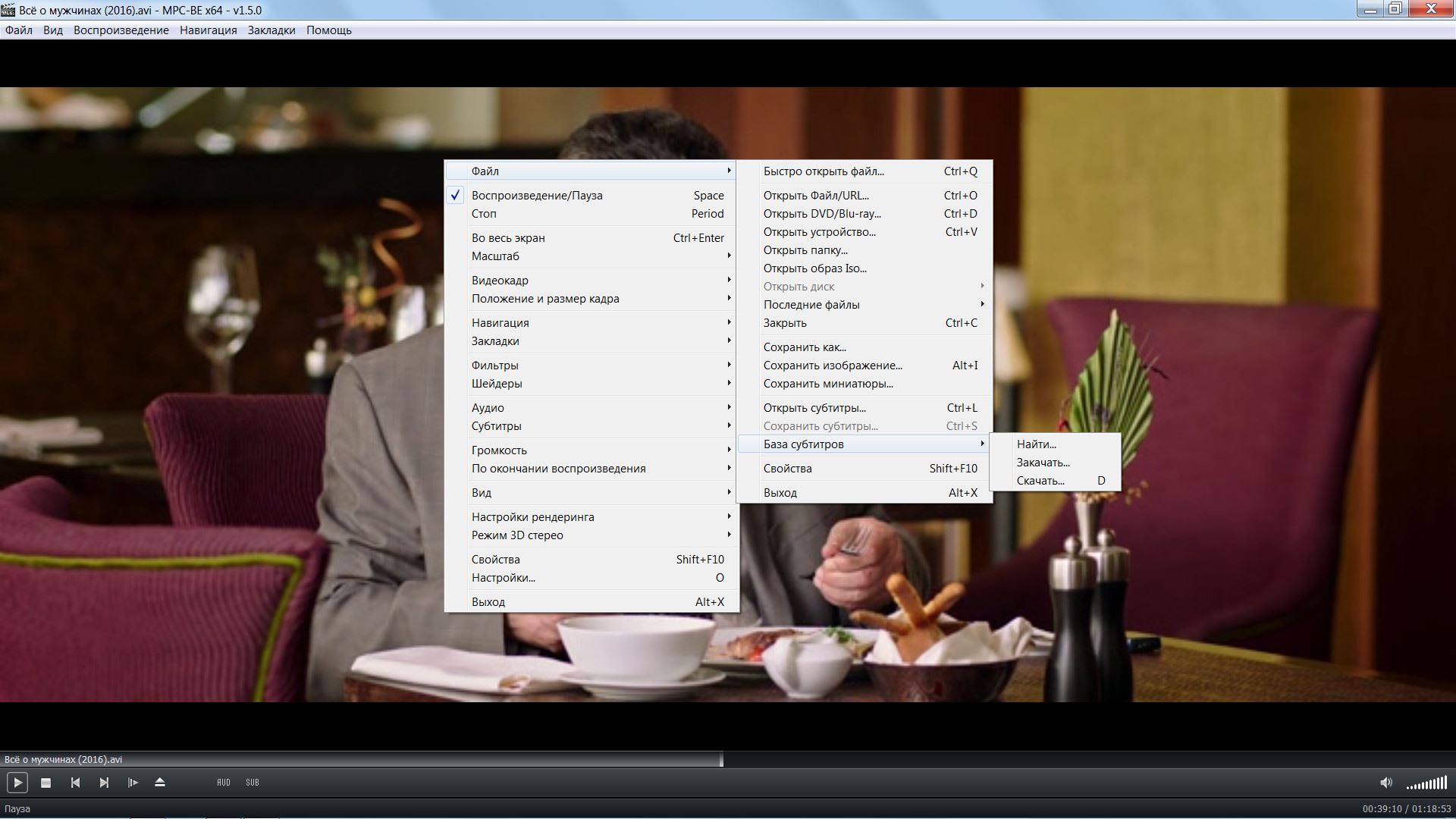Click the eject/open file icon
Viewport: 1456px width, 819px height.
(160, 783)
